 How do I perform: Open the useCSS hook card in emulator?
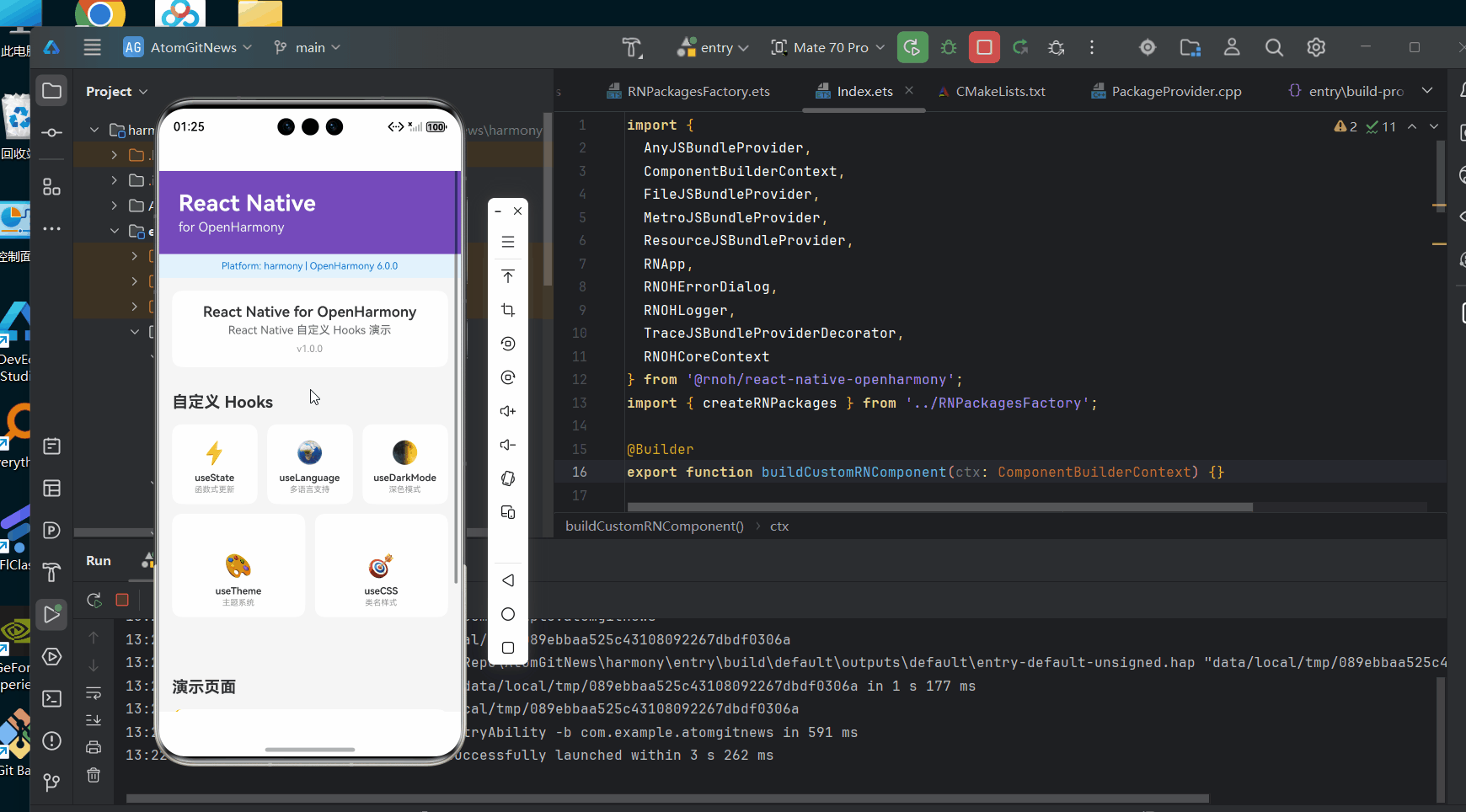click(x=382, y=566)
